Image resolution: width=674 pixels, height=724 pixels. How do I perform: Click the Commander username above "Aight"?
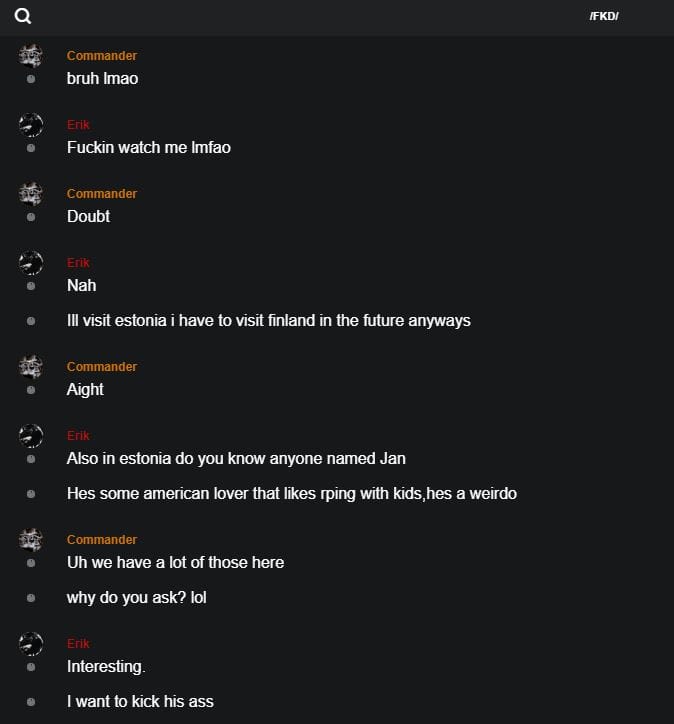point(102,367)
